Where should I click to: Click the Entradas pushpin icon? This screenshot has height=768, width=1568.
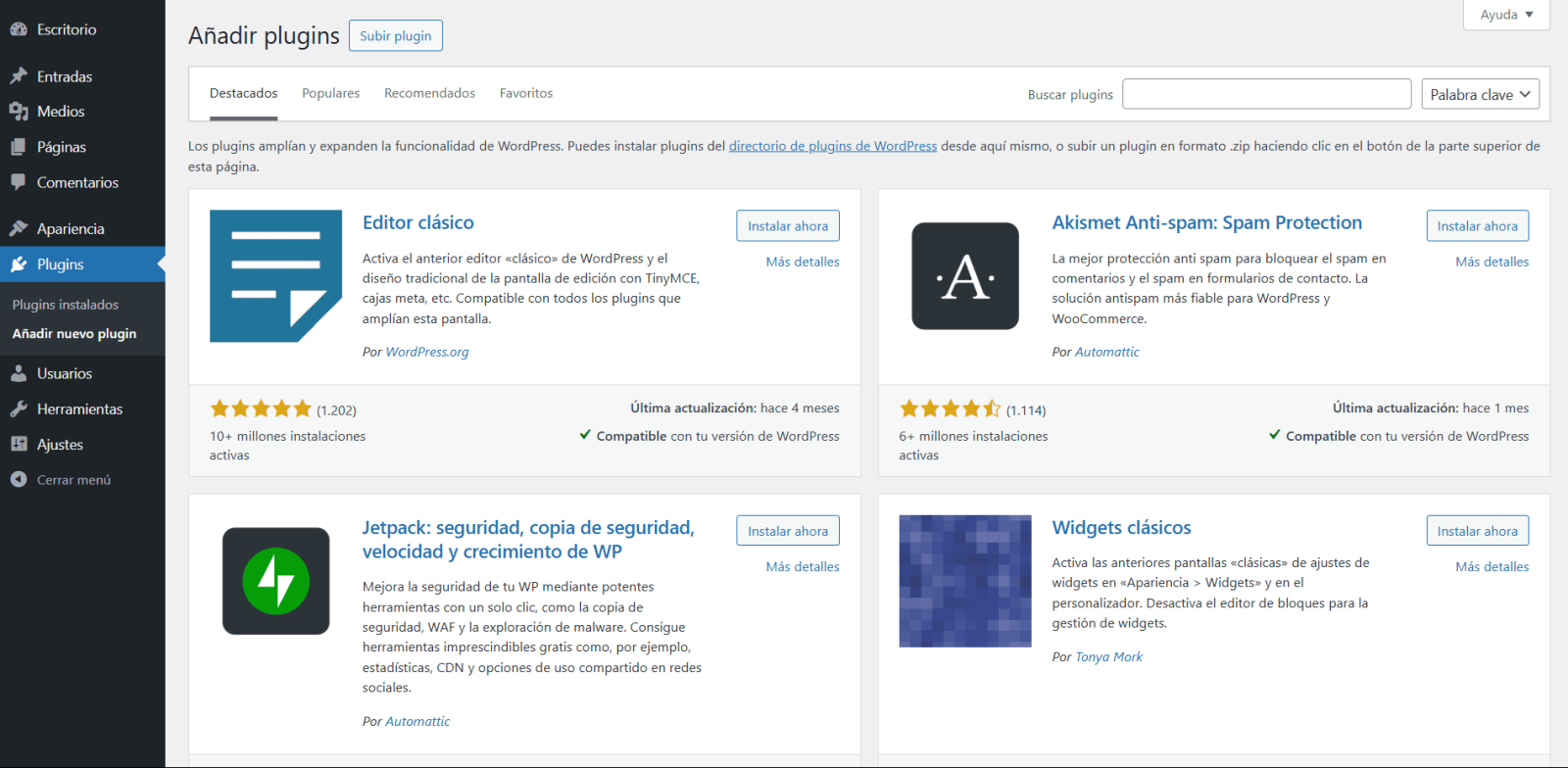point(19,76)
